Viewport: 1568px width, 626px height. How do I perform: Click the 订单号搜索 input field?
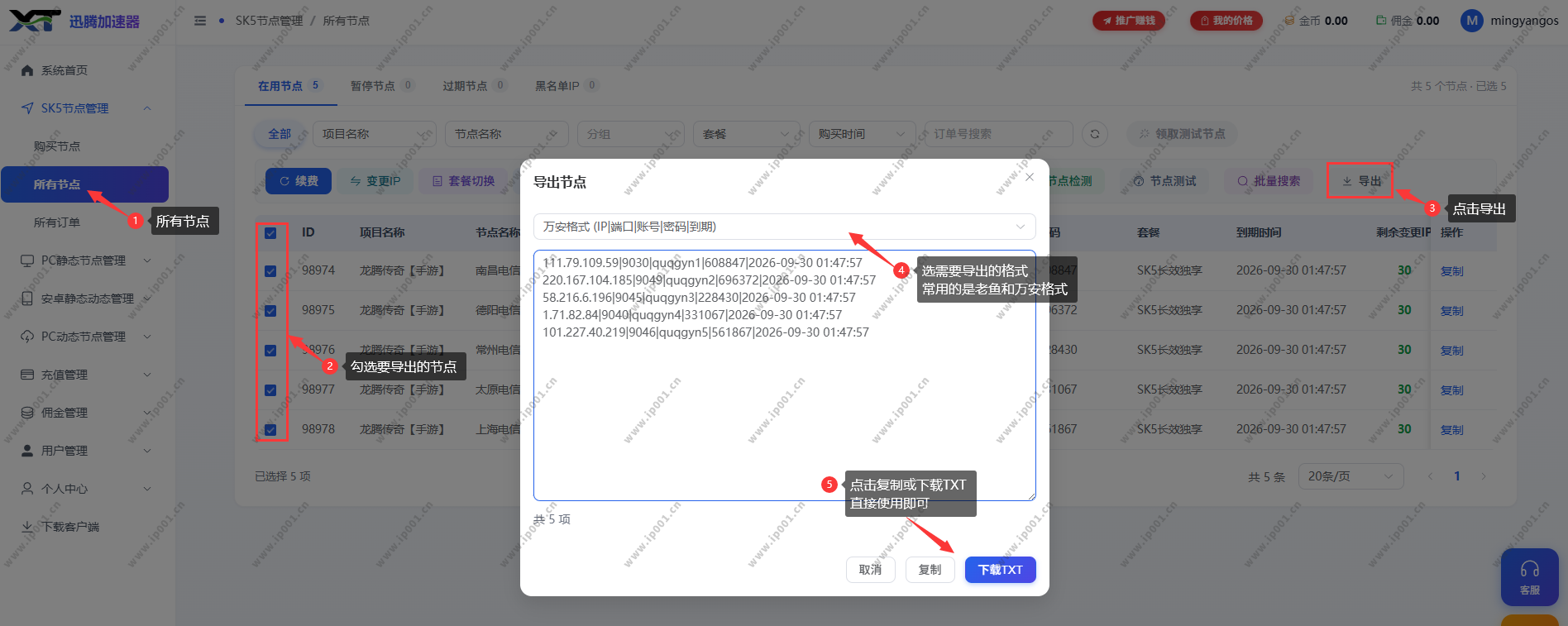pos(998,134)
